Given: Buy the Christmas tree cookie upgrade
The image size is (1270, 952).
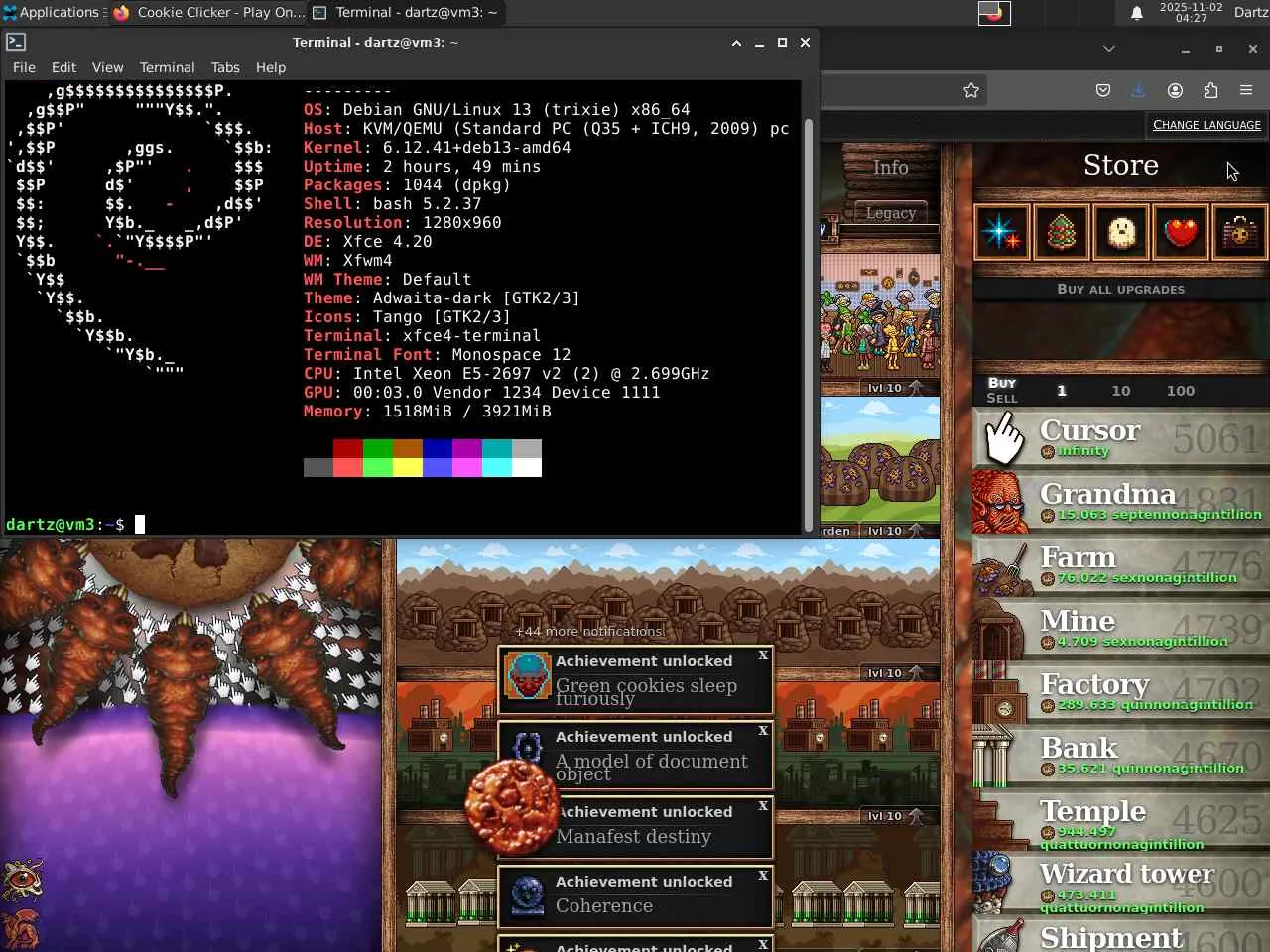Looking at the screenshot, I should (x=1061, y=232).
